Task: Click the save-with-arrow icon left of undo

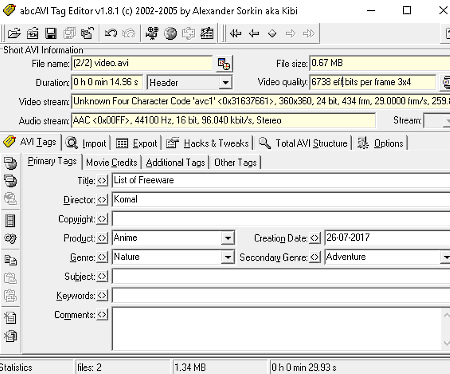Action: 88,33
